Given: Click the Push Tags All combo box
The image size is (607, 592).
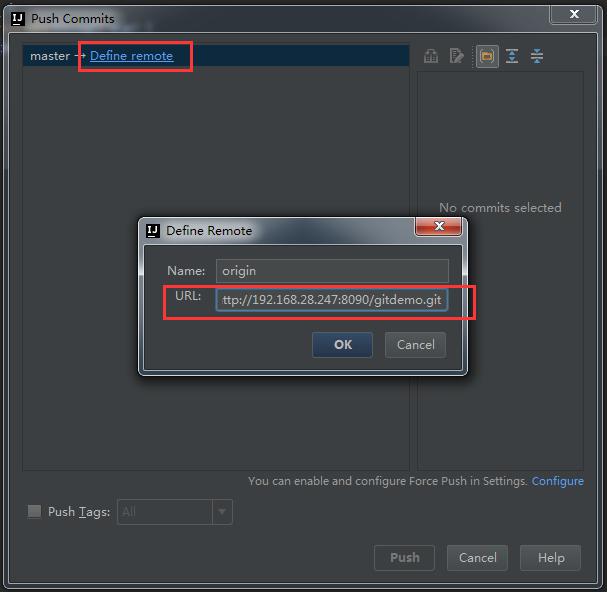Looking at the screenshot, I should click(x=175, y=512).
